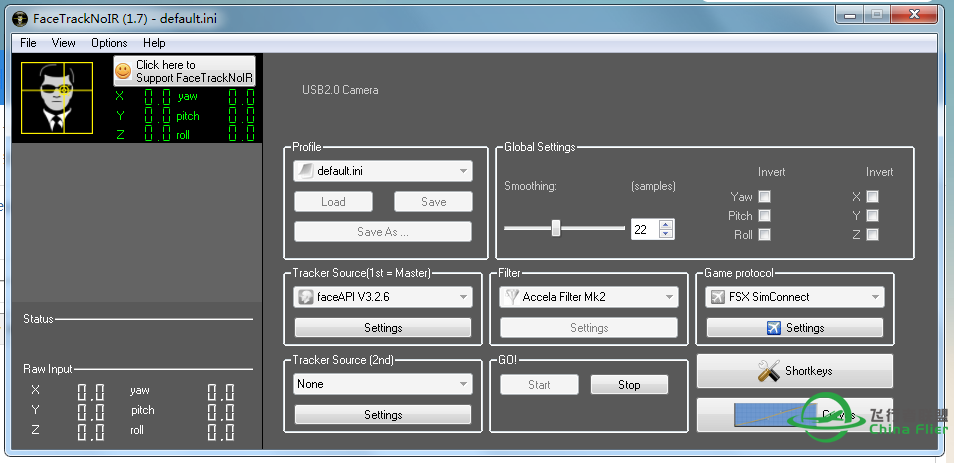Check the Invert X checkbox
The width and height of the screenshot is (954, 463).
pyautogui.click(x=872, y=197)
